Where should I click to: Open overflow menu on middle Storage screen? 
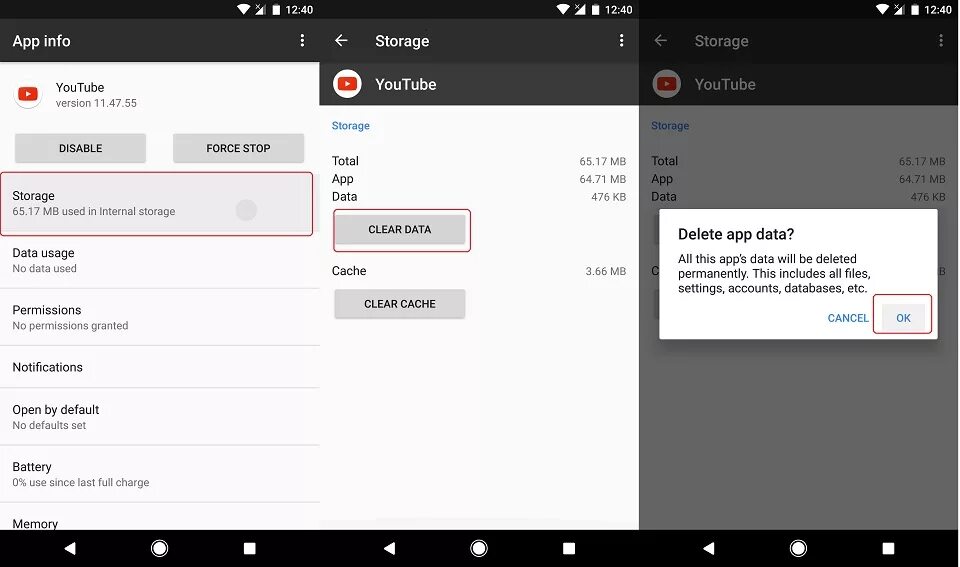[621, 40]
